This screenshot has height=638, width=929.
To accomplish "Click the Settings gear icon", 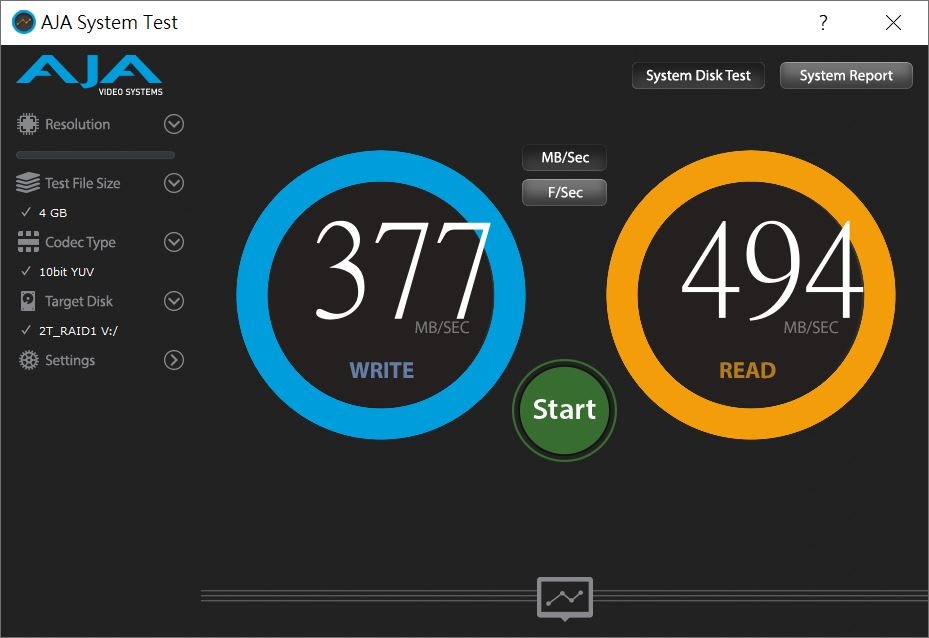I will pyautogui.click(x=28, y=360).
